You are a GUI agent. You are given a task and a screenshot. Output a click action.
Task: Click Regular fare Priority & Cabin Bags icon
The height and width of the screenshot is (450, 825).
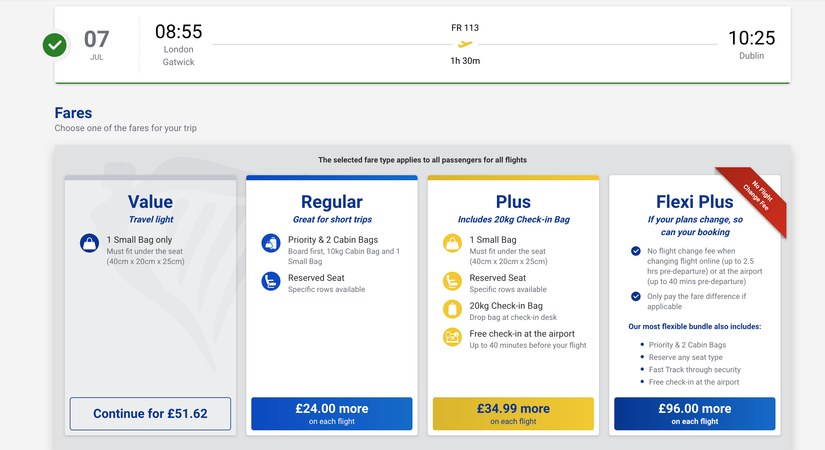point(270,243)
